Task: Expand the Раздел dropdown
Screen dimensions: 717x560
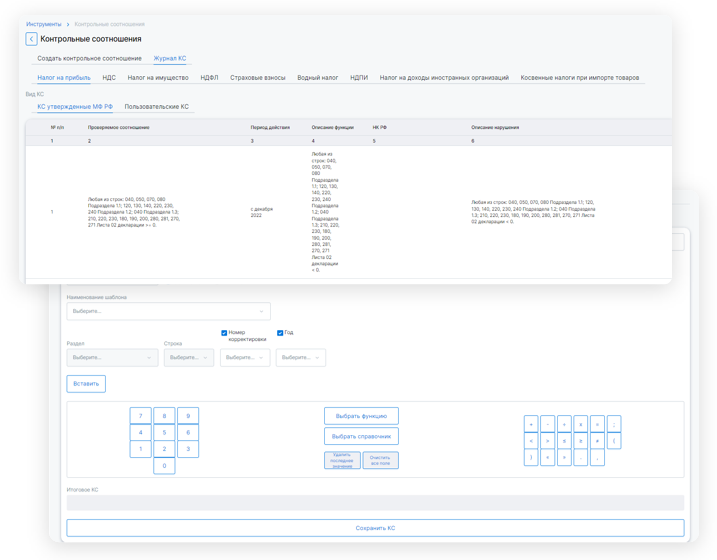Action: (x=112, y=357)
